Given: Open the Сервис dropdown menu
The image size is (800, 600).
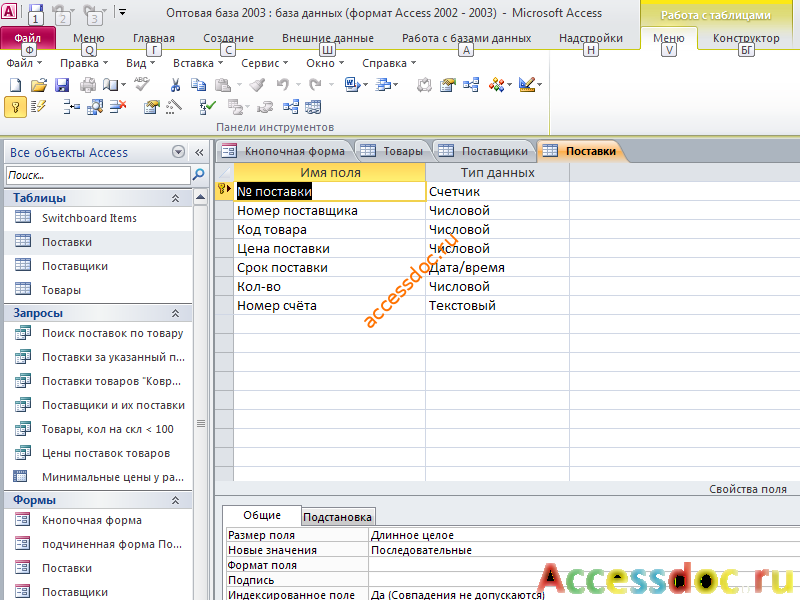Looking at the screenshot, I should 264,63.
